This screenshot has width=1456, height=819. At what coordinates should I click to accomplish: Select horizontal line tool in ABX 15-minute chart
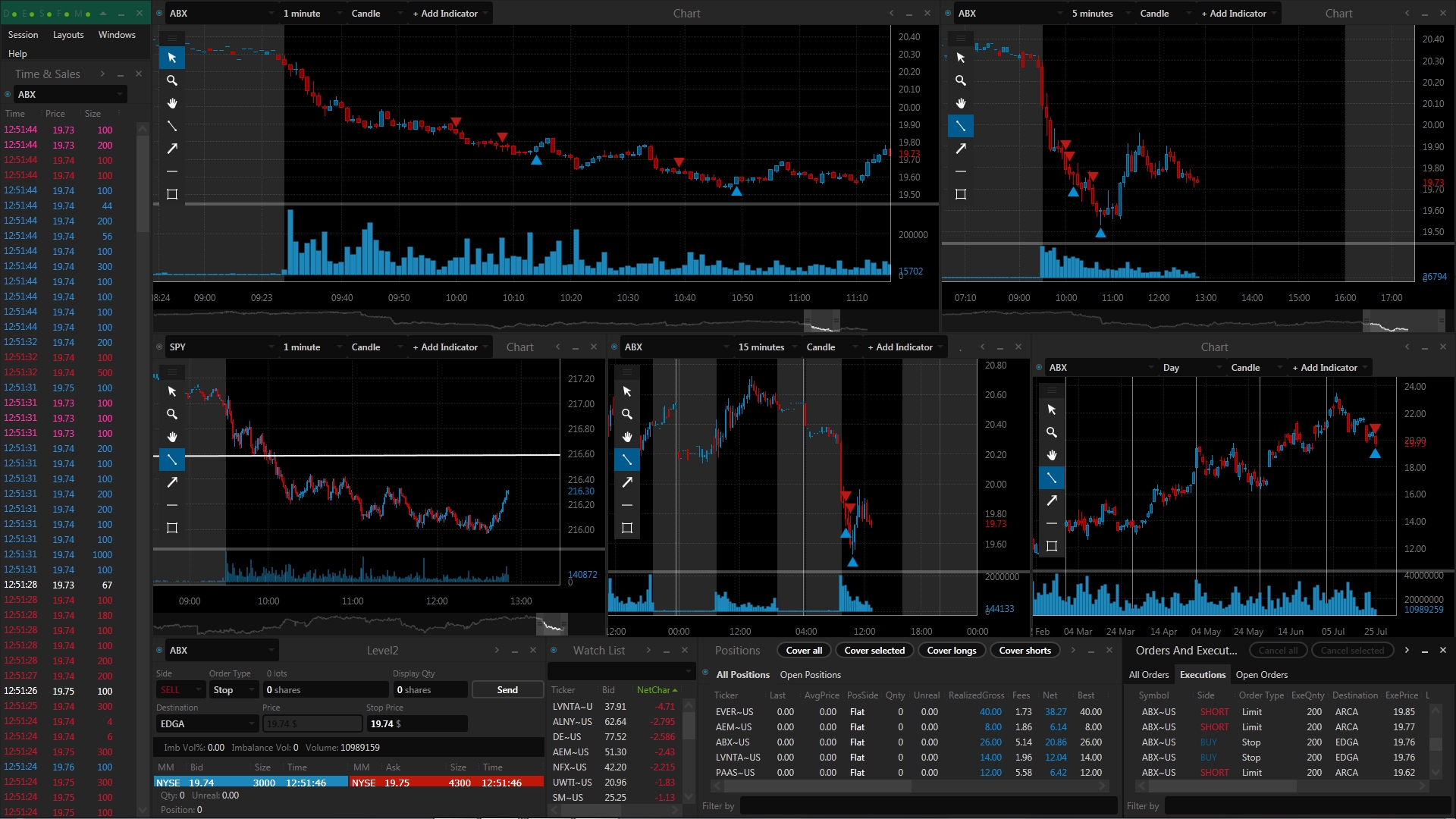[x=627, y=505]
